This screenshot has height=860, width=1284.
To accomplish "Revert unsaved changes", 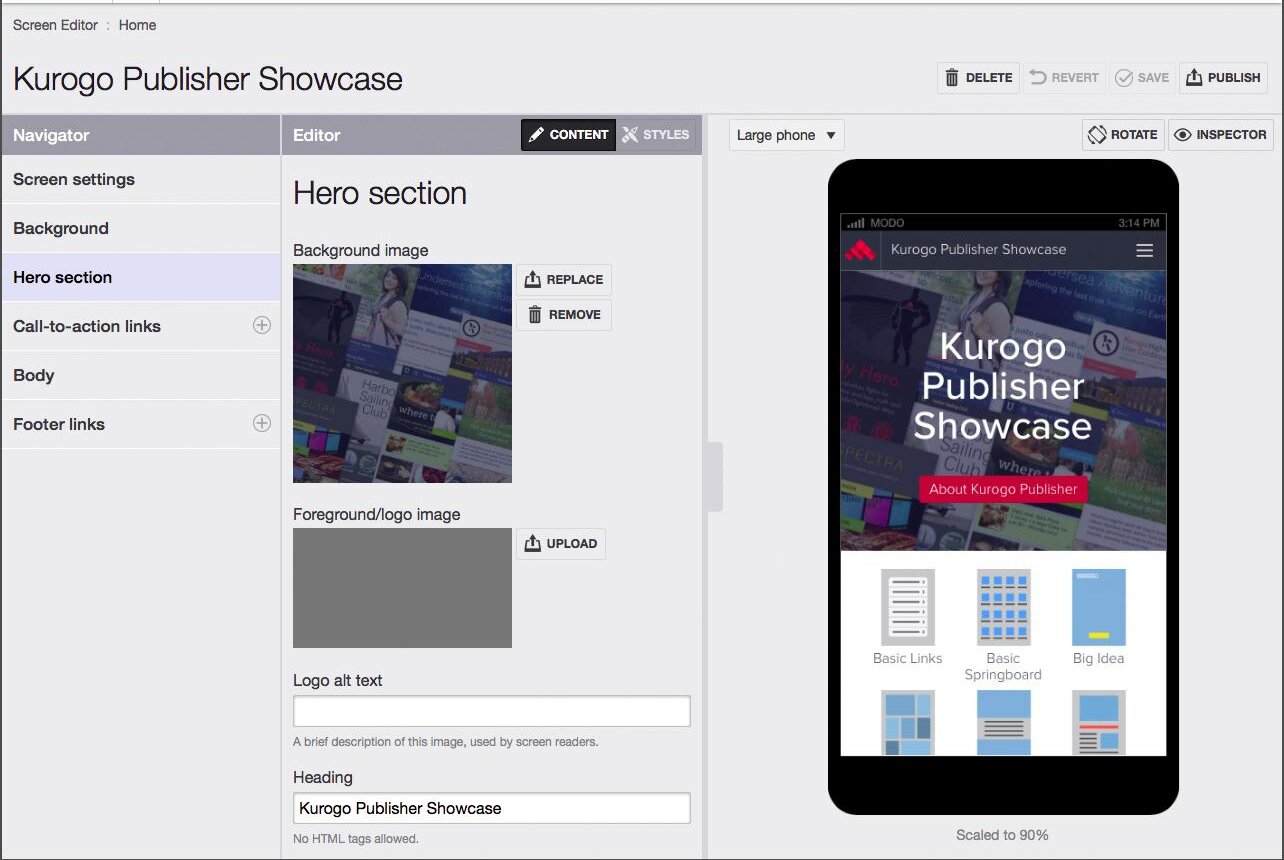I will pos(1064,78).
